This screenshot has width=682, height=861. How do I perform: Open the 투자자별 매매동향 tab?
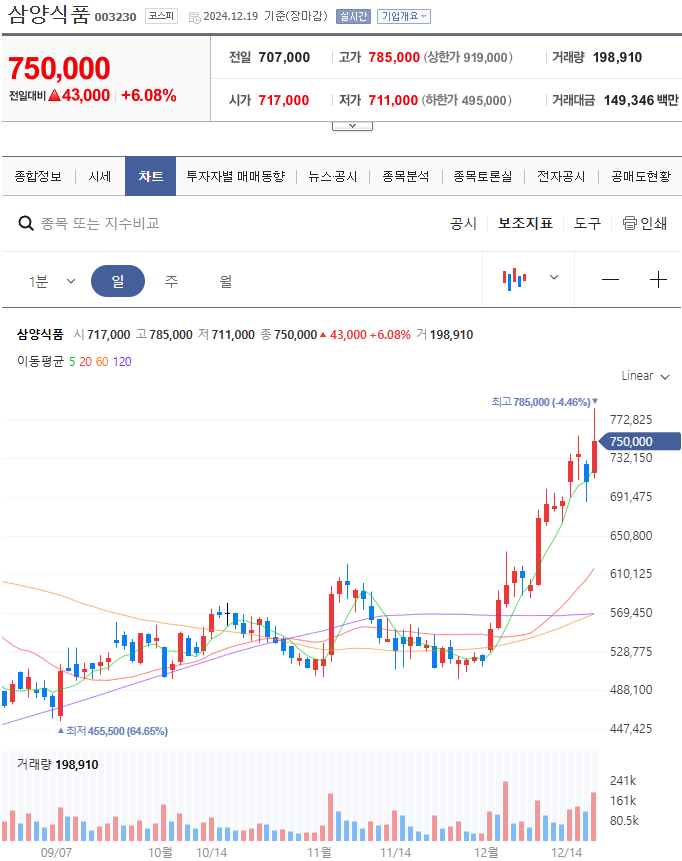236,176
